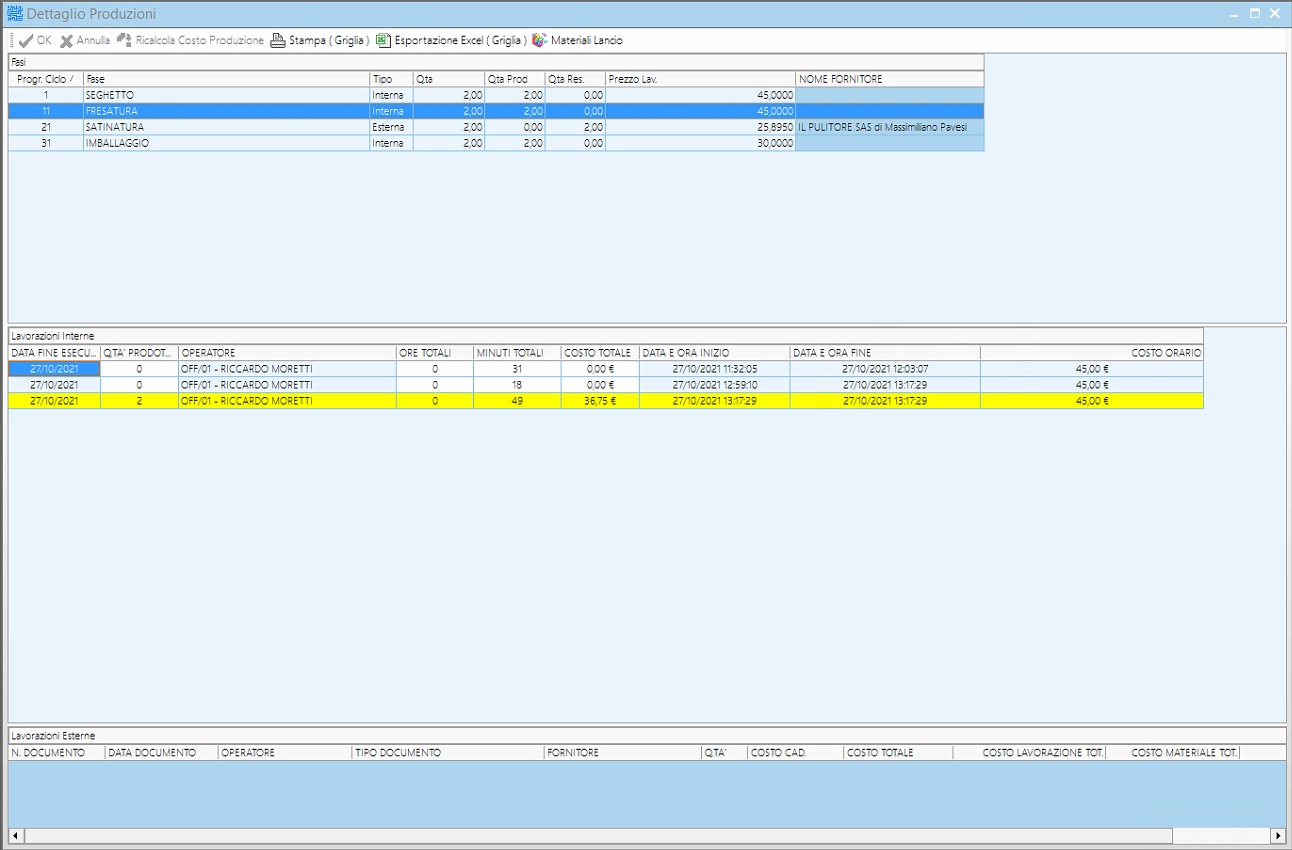The image size is (1292, 850).
Task: Click cost cell 36,75 €
Action: 600,401
